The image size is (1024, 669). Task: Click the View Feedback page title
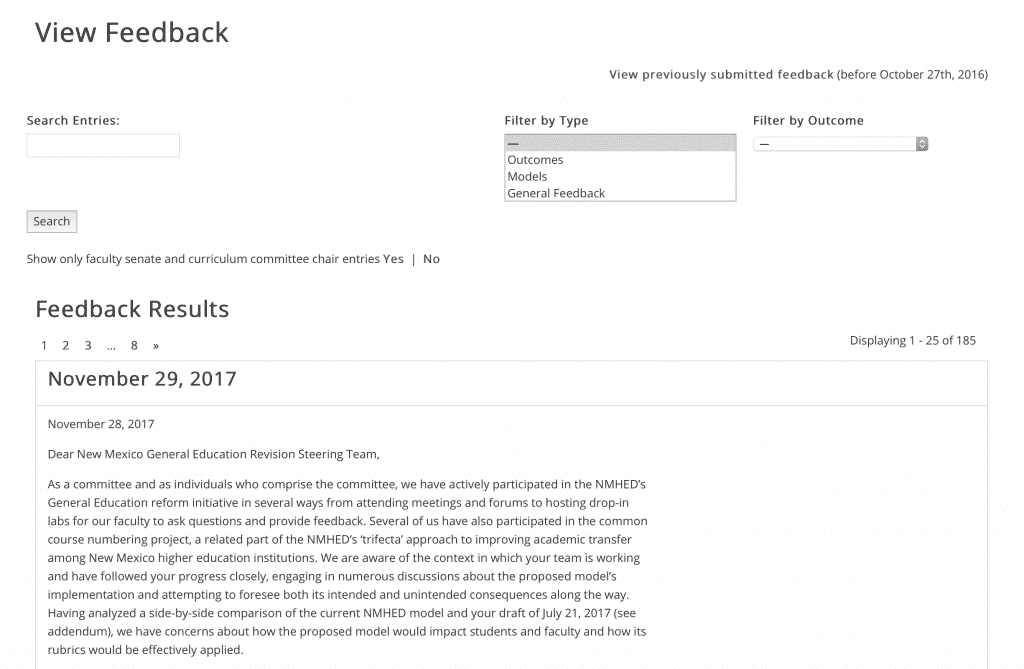click(x=132, y=33)
